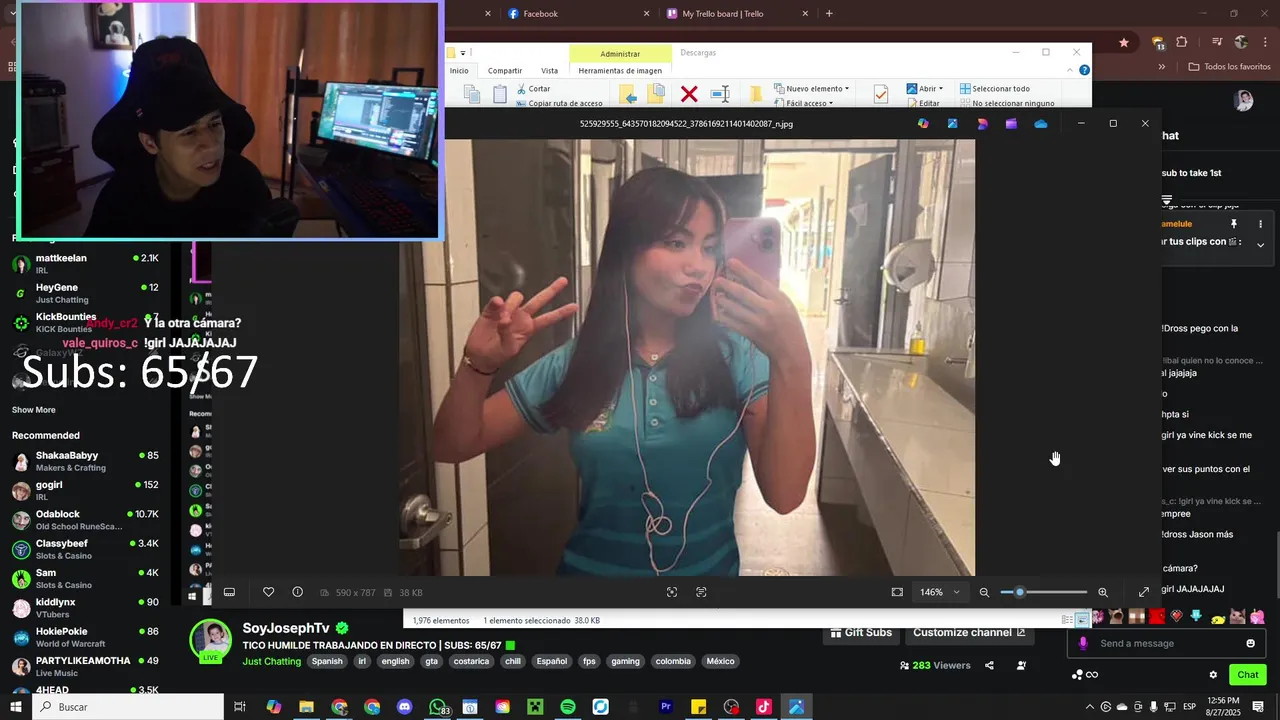The image size is (1280, 720).
Task: Switch to the Vista ribbon tab
Action: pyautogui.click(x=550, y=70)
